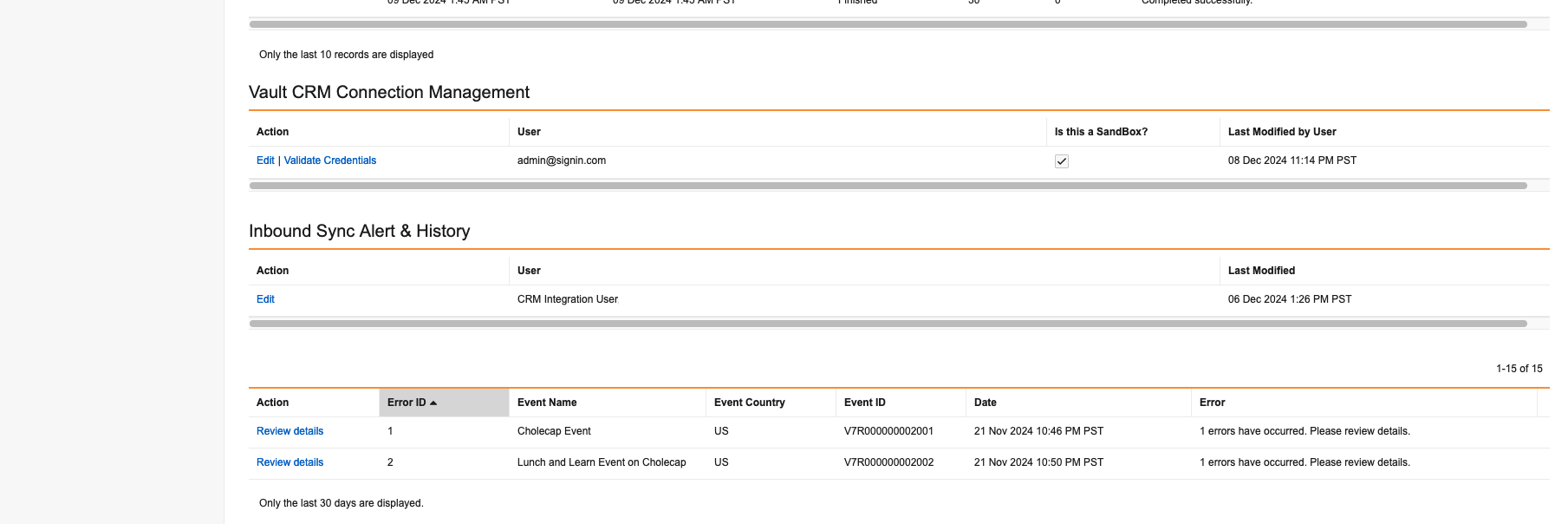Screen dimensions: 1568x524
Task: Select the admin@signin.com user cell
Action: [x=562, y=160]
